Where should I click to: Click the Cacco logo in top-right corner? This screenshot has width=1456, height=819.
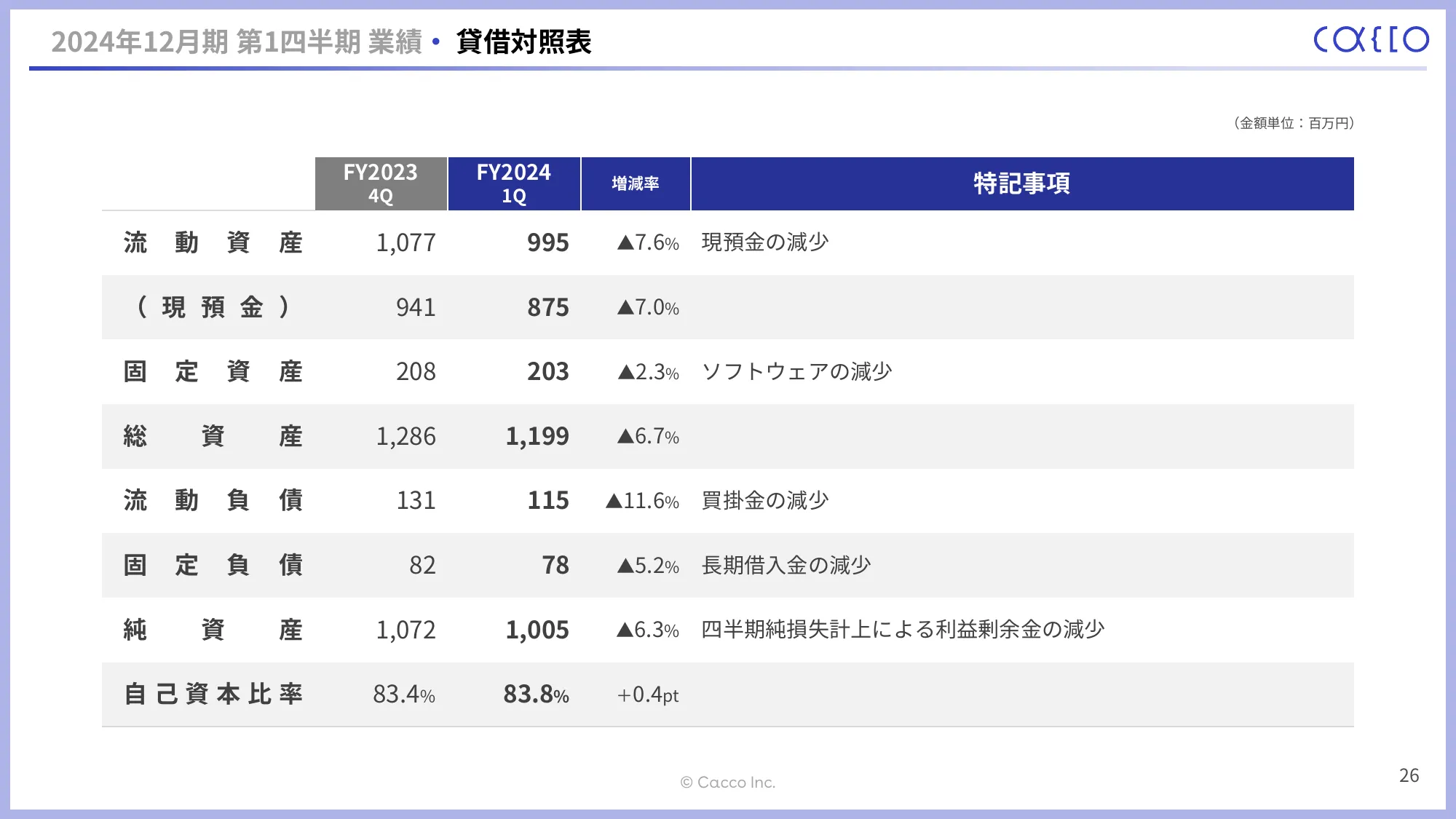(1371, 39)
